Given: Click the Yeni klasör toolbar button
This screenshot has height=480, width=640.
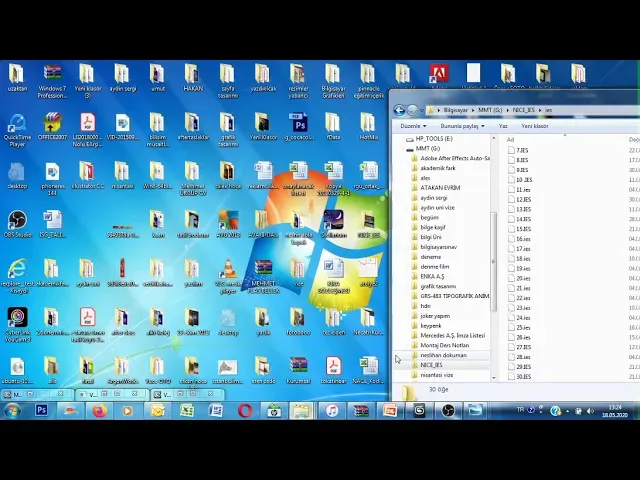Looking at the screenshot, I should pyautogui.click(x=535, y=126).
